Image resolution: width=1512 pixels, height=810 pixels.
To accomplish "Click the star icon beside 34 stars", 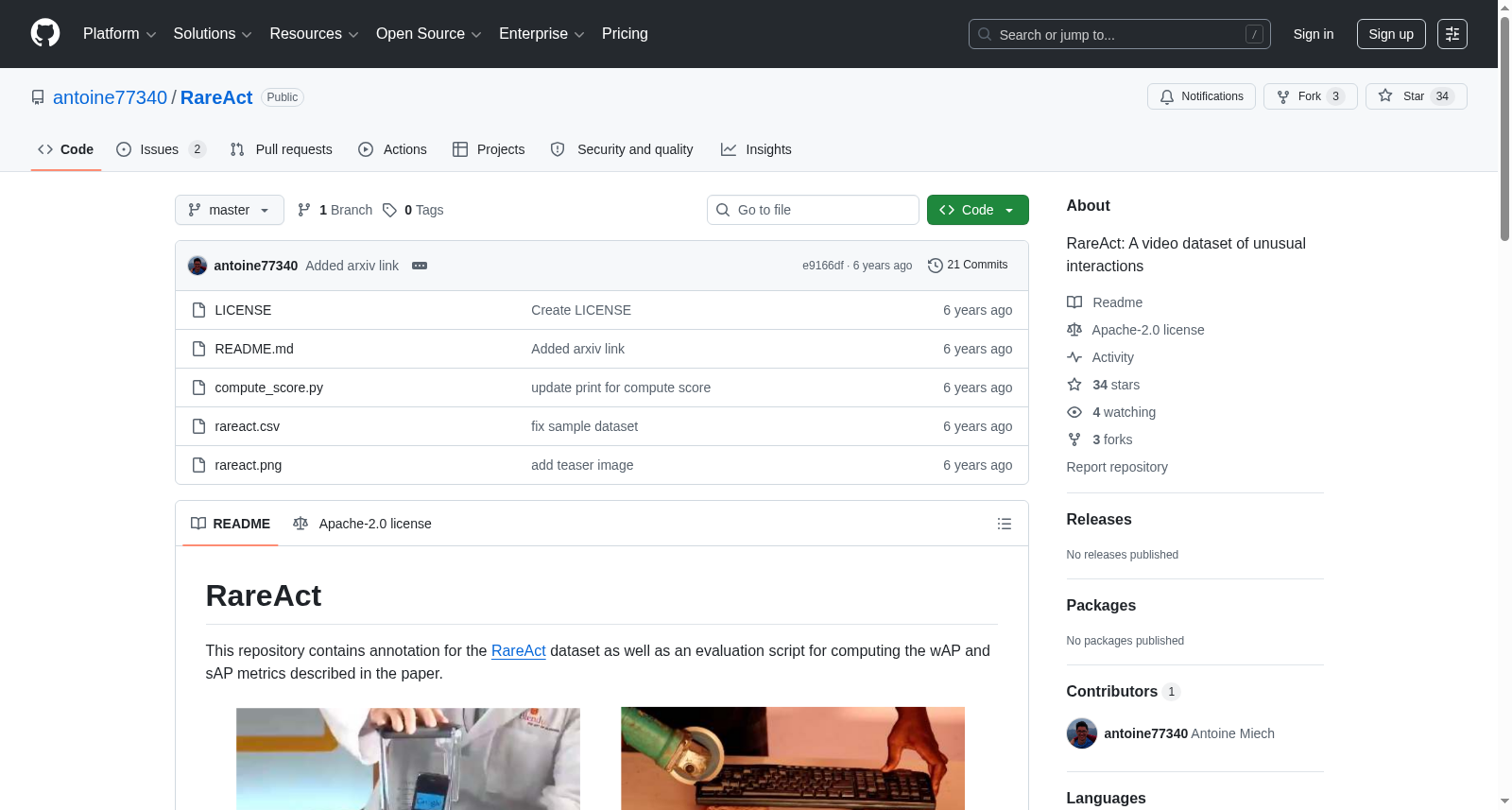I will coord(1074,385).
